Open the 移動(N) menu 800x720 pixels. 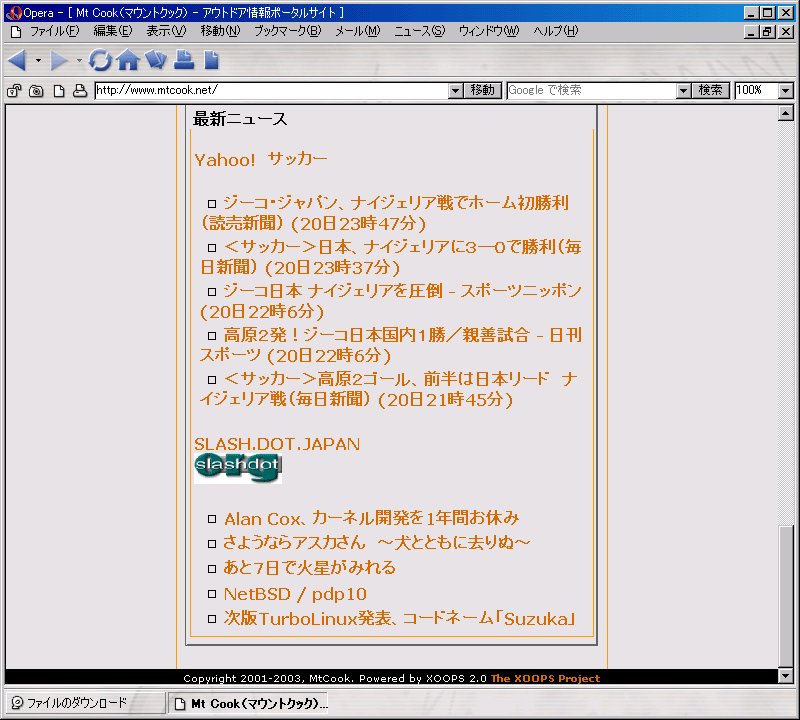coord(220,31)
